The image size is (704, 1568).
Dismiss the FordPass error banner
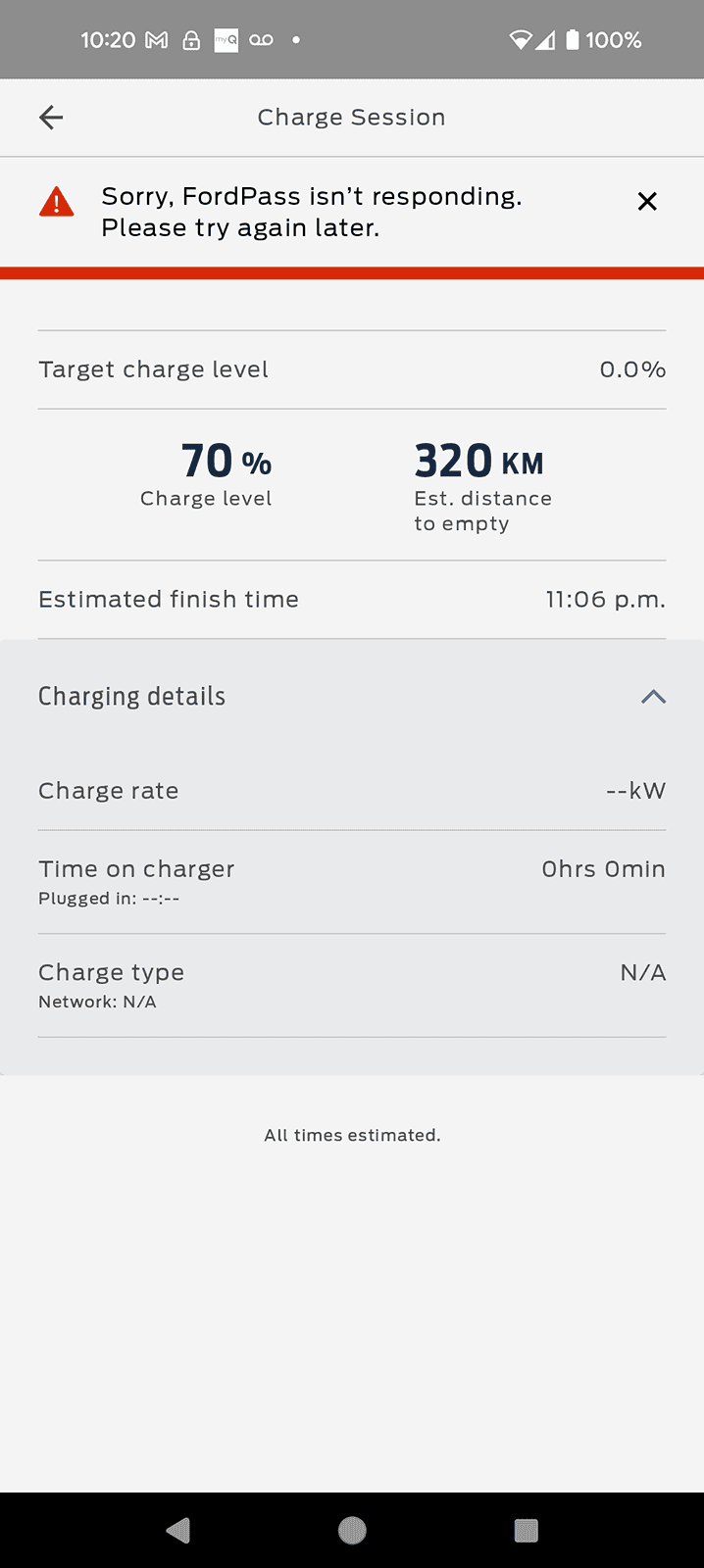point(647,202)
